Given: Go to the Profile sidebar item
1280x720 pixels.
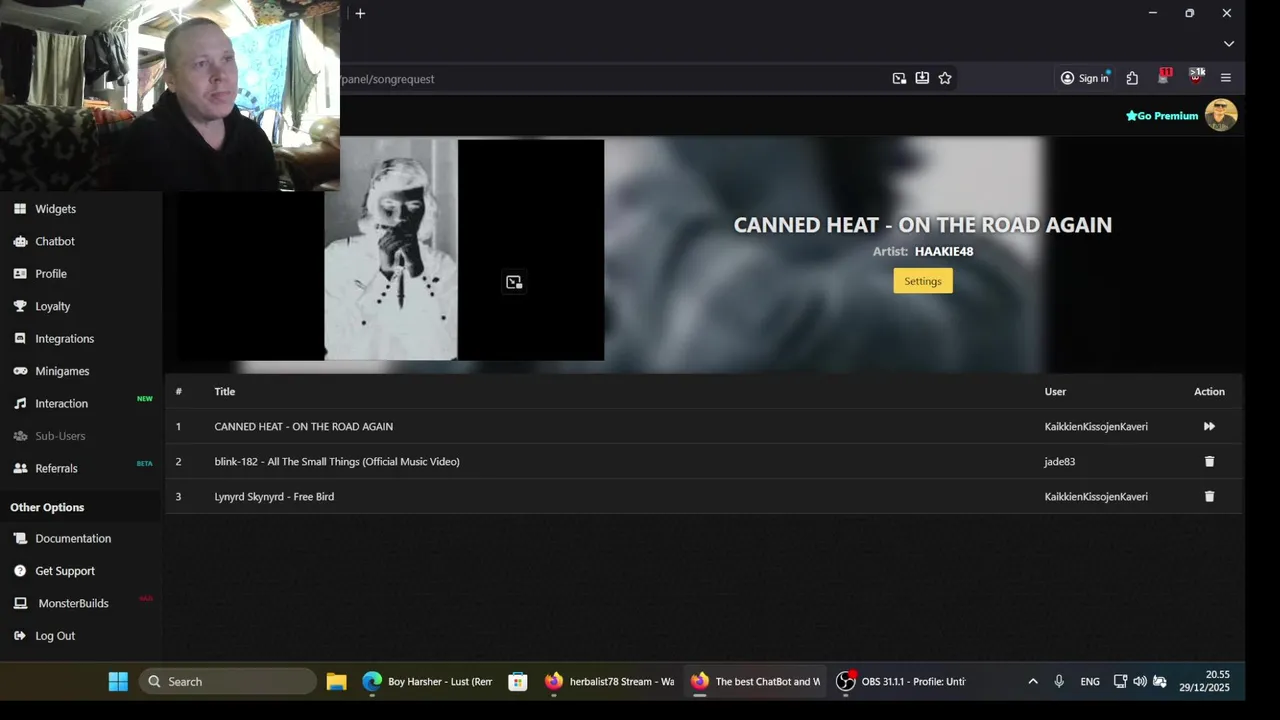Looking at the screenshot, I should 51,274.
